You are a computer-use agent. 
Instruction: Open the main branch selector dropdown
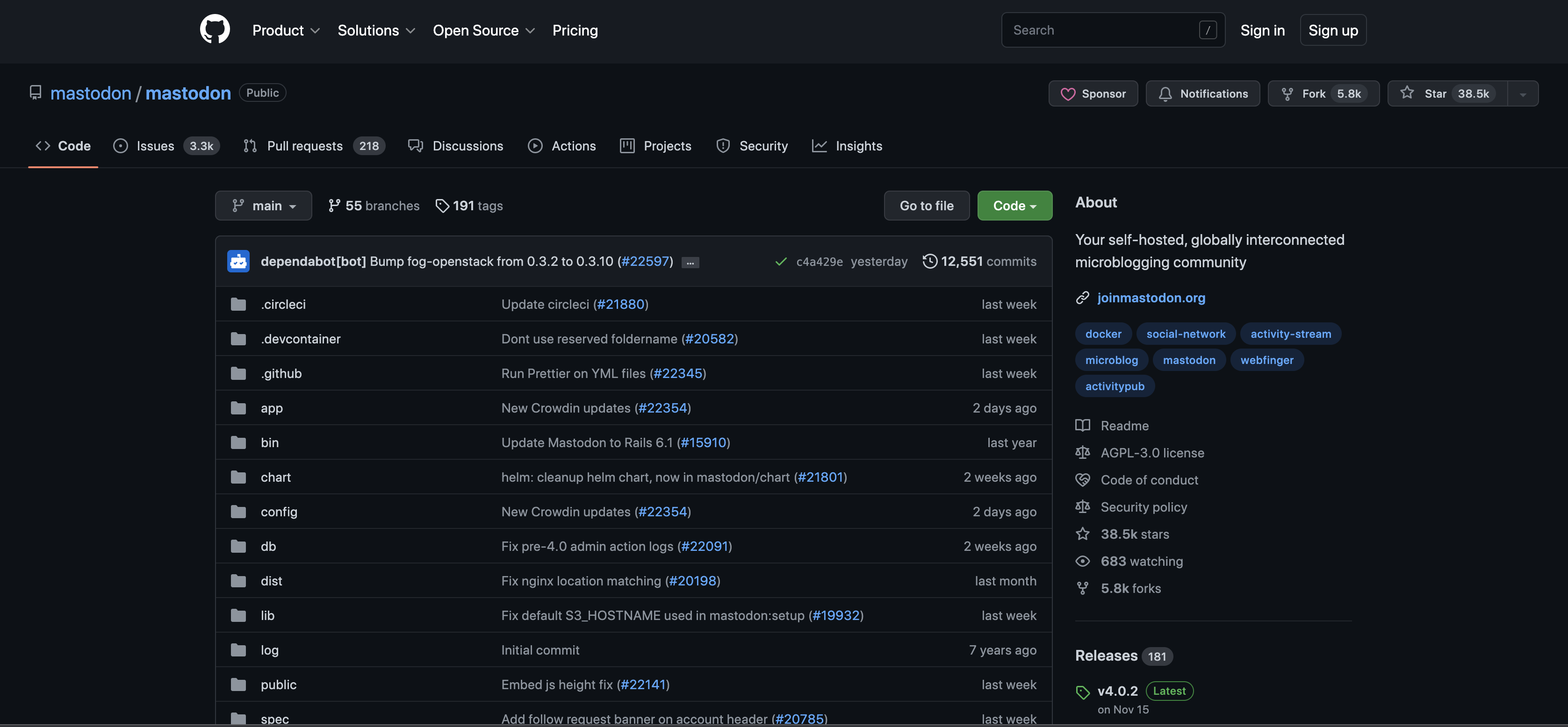pyautogui.click(x=263, y=206)
